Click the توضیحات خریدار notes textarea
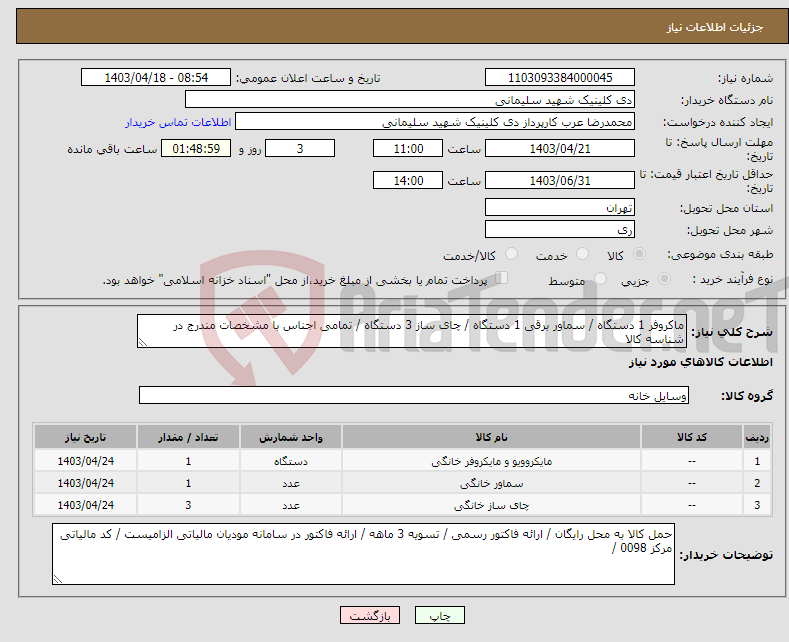789x642 pixels. (x=363, y=554)
